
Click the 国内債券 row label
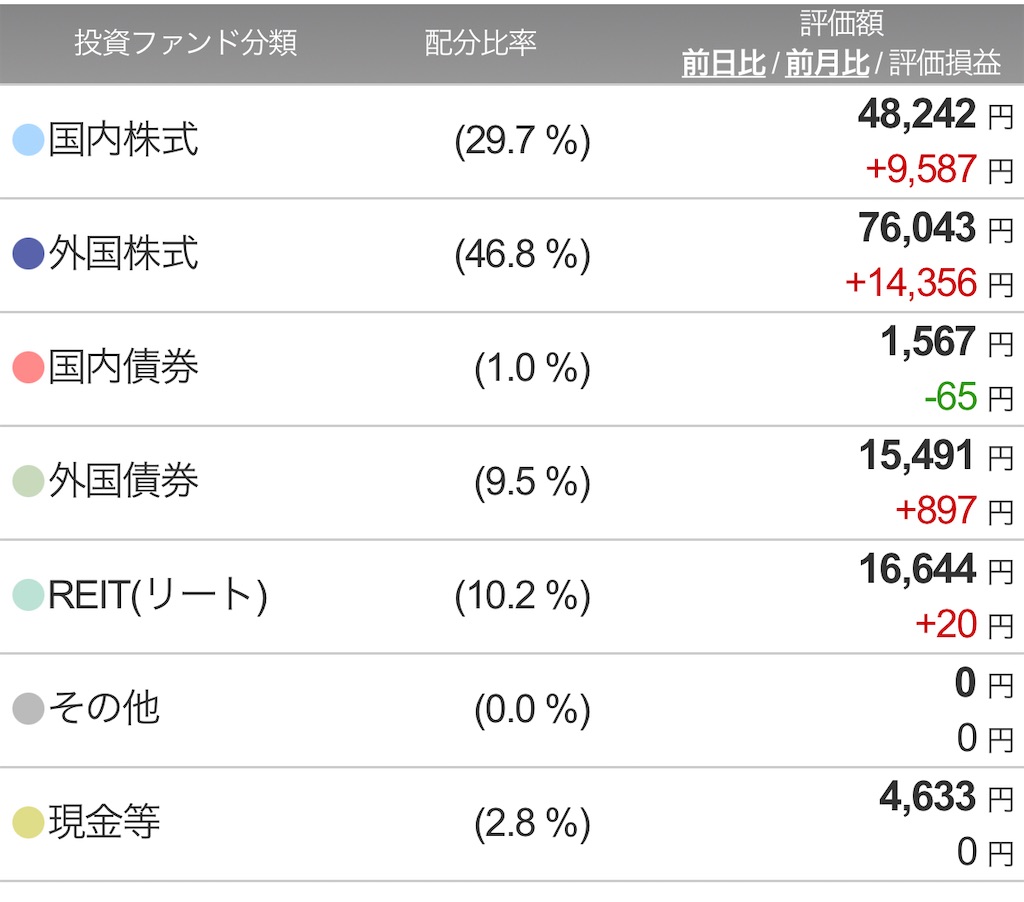click(x=123, y=369)
